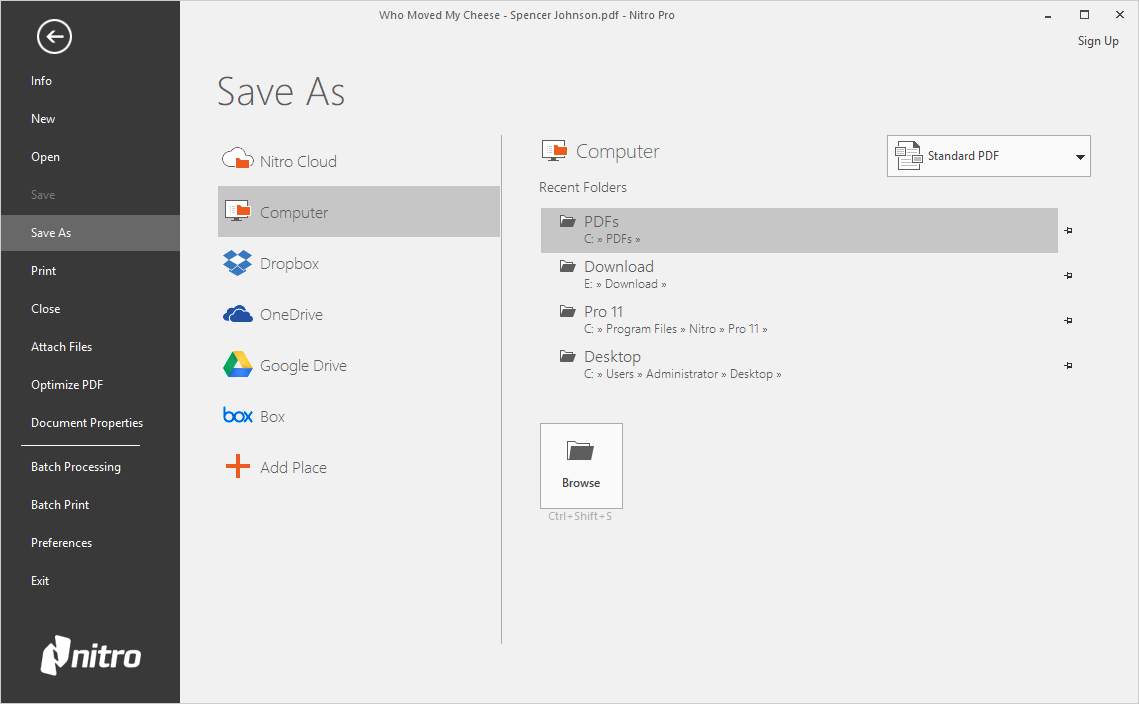Click the Dropbox logo icon

click(x=238, y=263)
